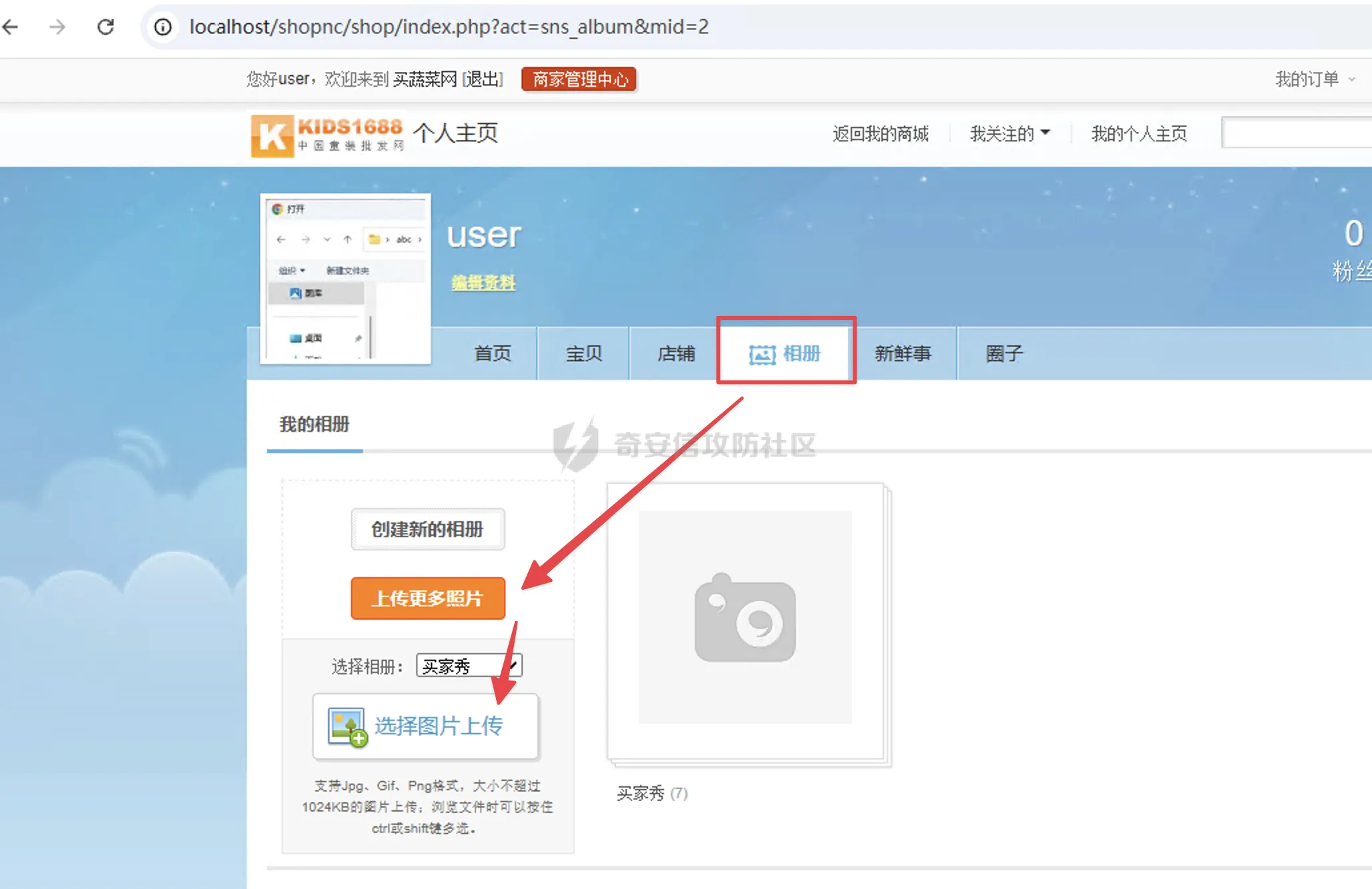Screen dimensions: 1372x889
Task: Click the 编辑资料 link
Action: [x=483, y=283]
